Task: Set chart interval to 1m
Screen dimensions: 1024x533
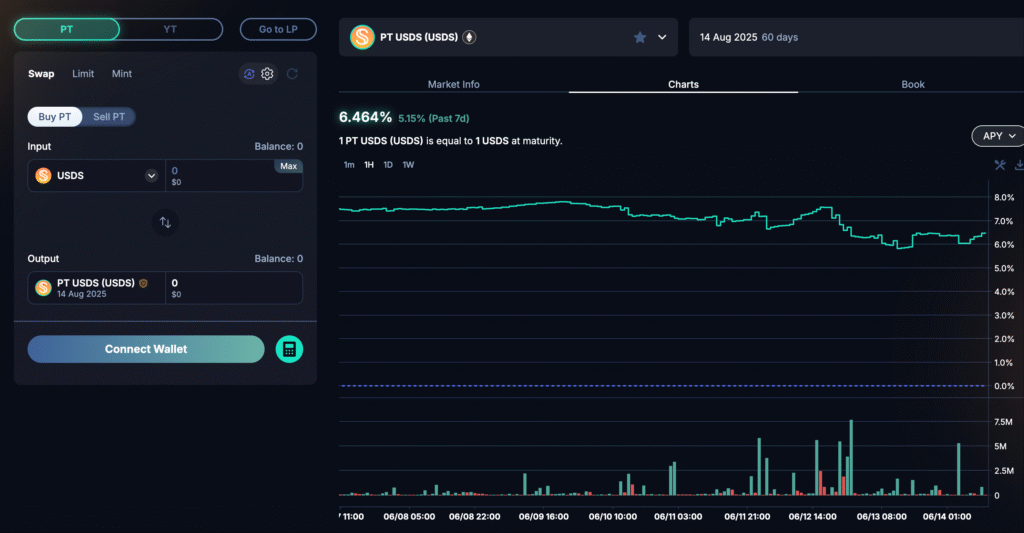Action: [x=349, y=165]
